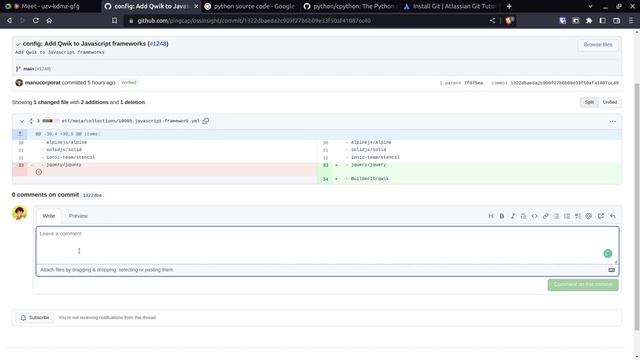Viewport: 640px width, 360px height.
Task: Copy the javascript-framework.yml file path
Action: tap(206, 121)
